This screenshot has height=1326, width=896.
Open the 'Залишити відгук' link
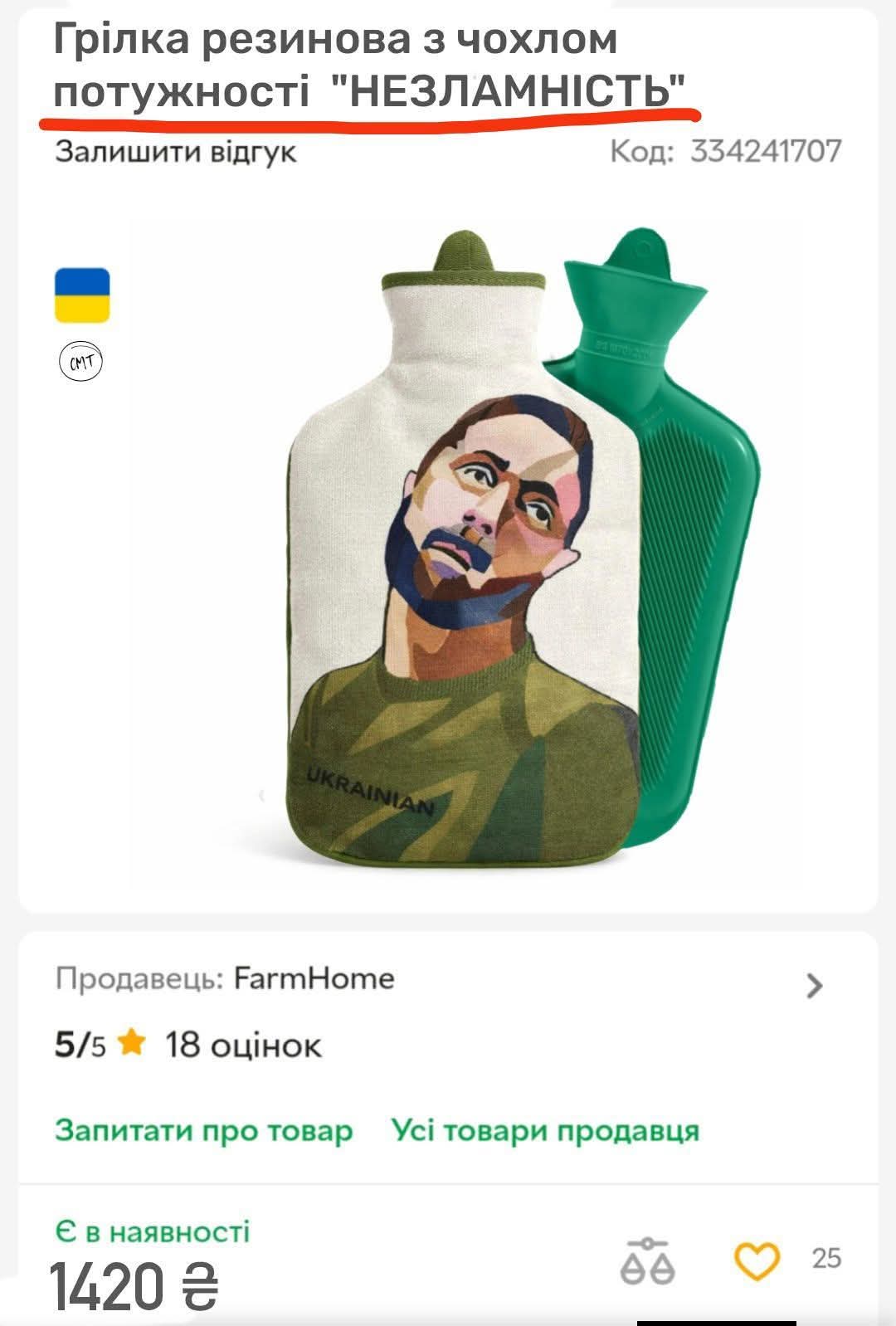click(x=175, y=153)
